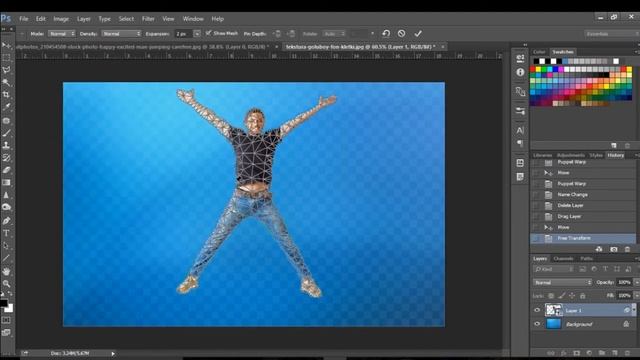Image resolution: width=640 pixels, height=360 pixels.
Task: Select the Rectangular Marquee tool
Action: click(6, 58)
